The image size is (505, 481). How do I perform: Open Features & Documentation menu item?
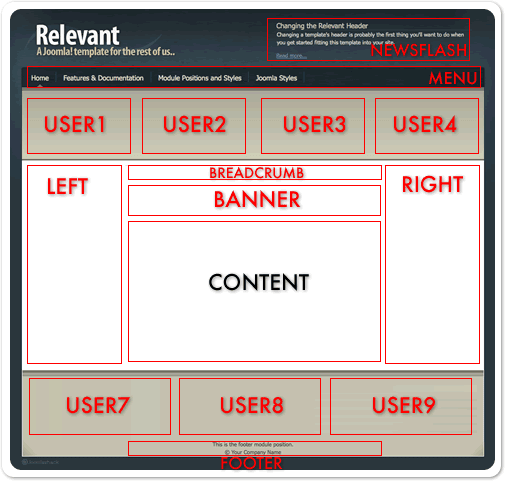pos(103,78)
